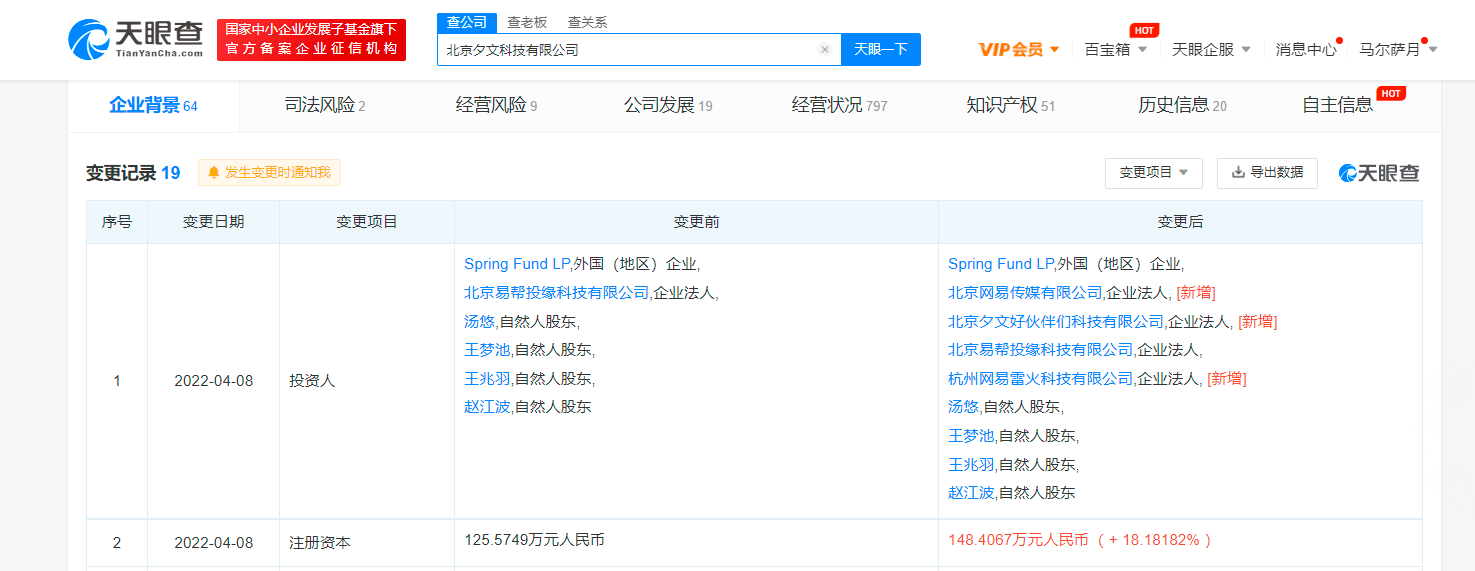Image resolution: width=1475 pixels, height=571 pixels.
Task: Click the 序号 column header
Action: tap(117, 222)
